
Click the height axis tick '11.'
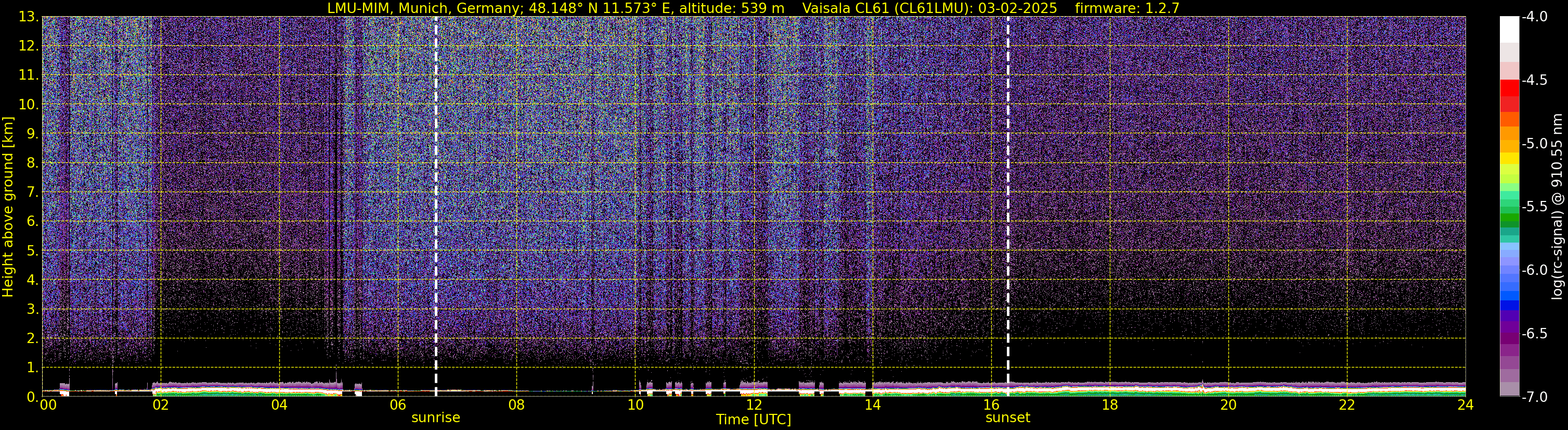coord(29,75)
